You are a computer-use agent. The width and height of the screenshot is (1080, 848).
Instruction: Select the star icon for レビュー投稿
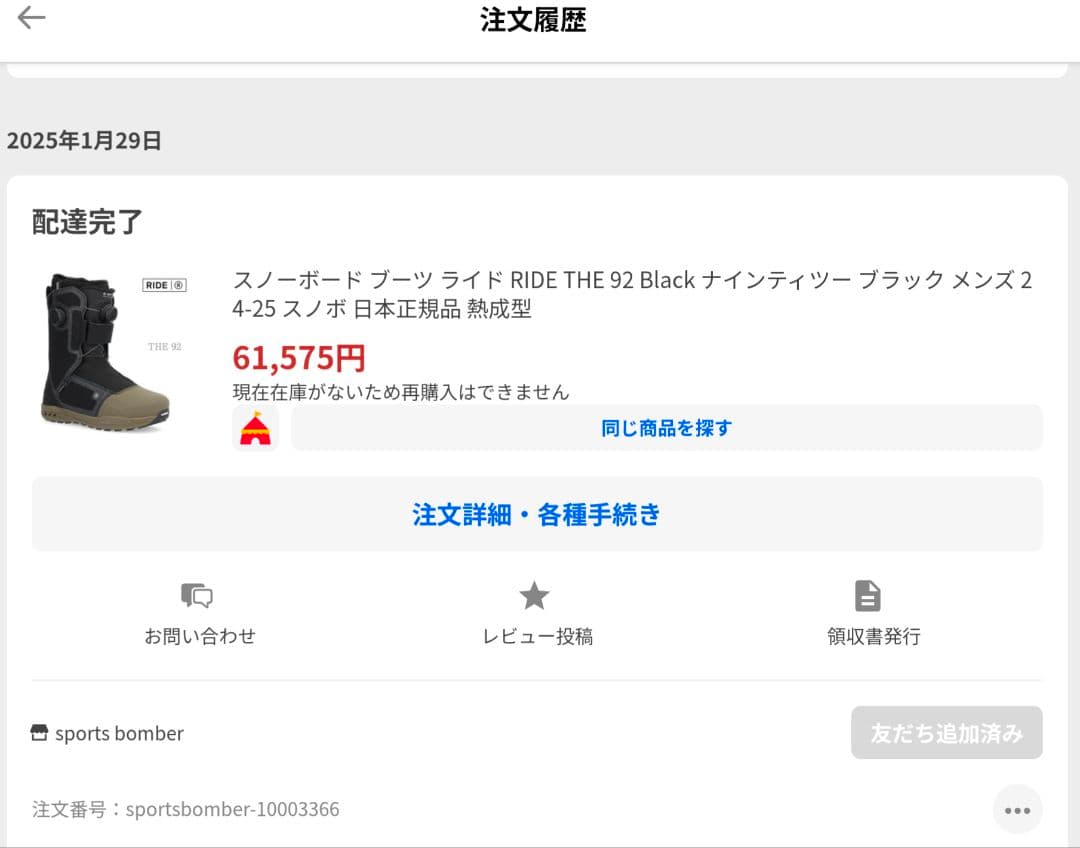tap(534, 595)
